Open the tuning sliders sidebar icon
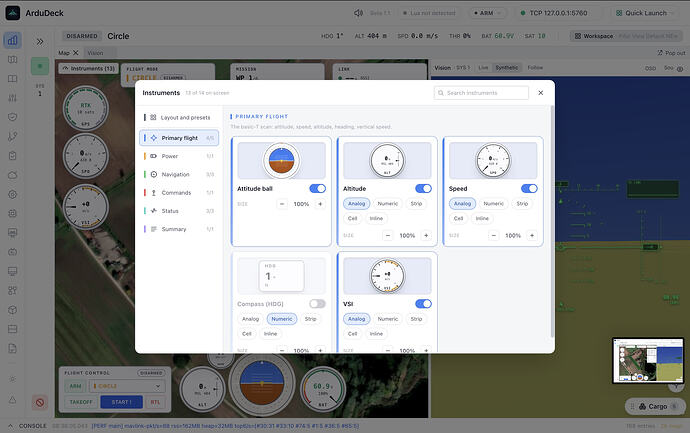Screen dimensions: 690x433 12,98
